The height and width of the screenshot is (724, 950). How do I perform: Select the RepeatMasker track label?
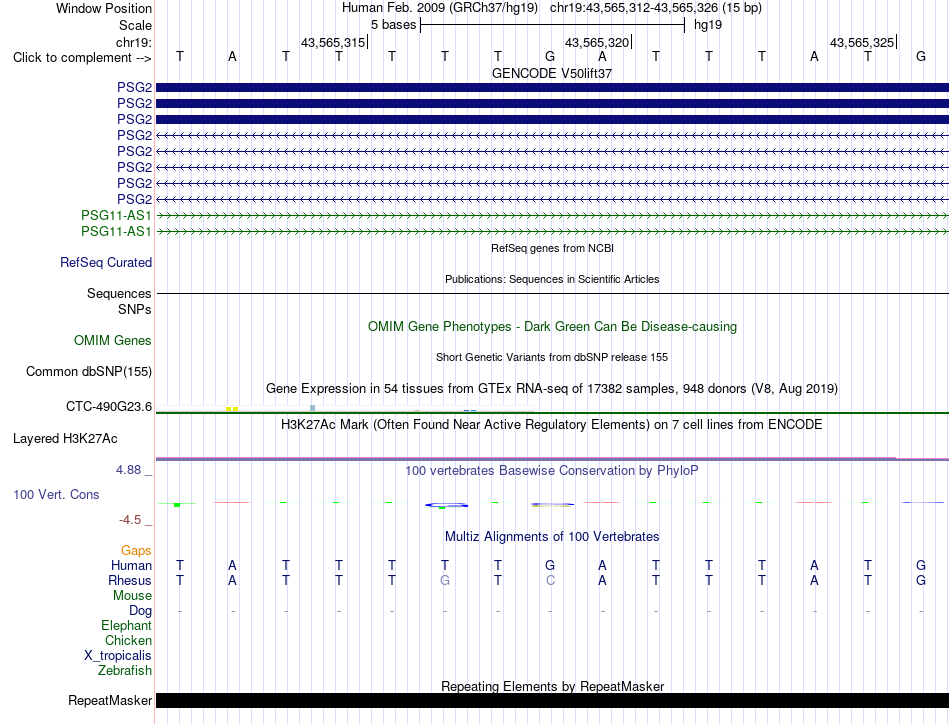(x=110, y=700)
